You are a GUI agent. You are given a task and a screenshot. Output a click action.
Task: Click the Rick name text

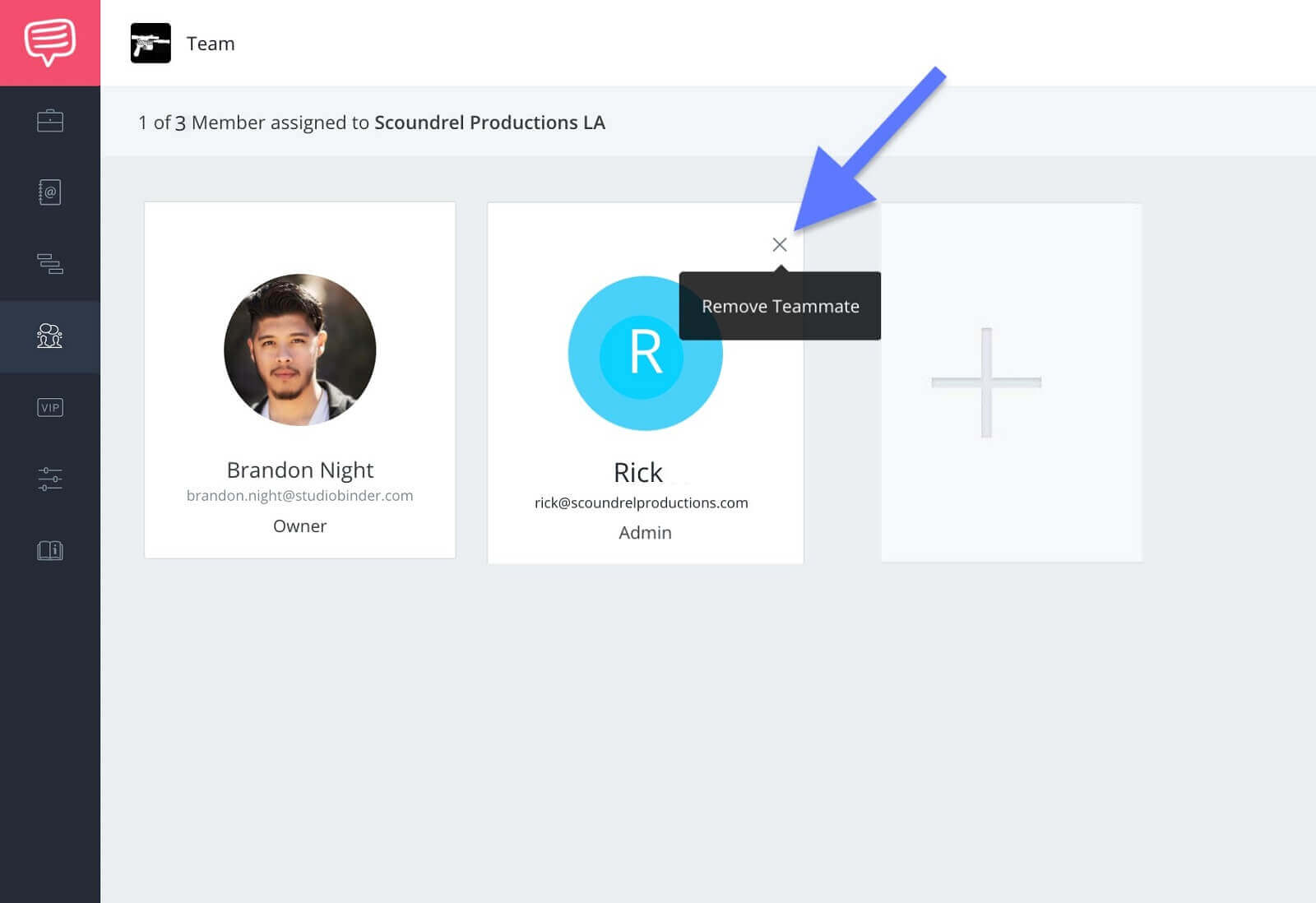click(638, 473)
